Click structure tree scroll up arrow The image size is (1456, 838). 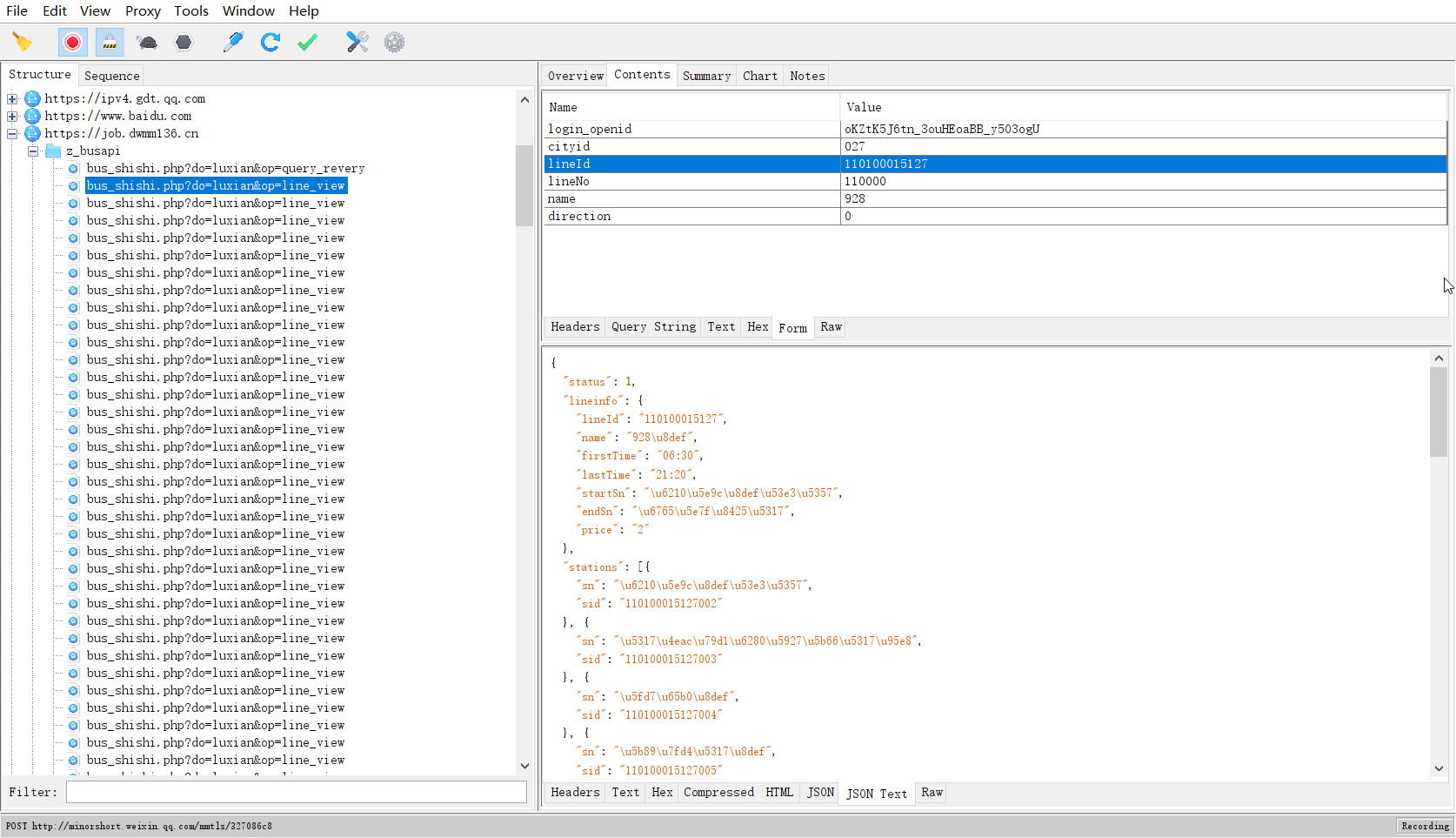click(x=524, y=99)
